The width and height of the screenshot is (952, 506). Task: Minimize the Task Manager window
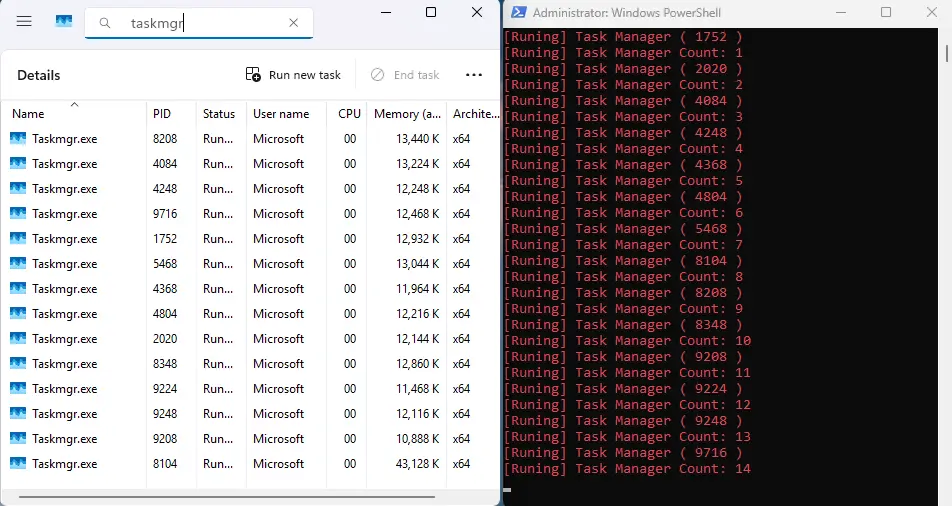[386, 12]
